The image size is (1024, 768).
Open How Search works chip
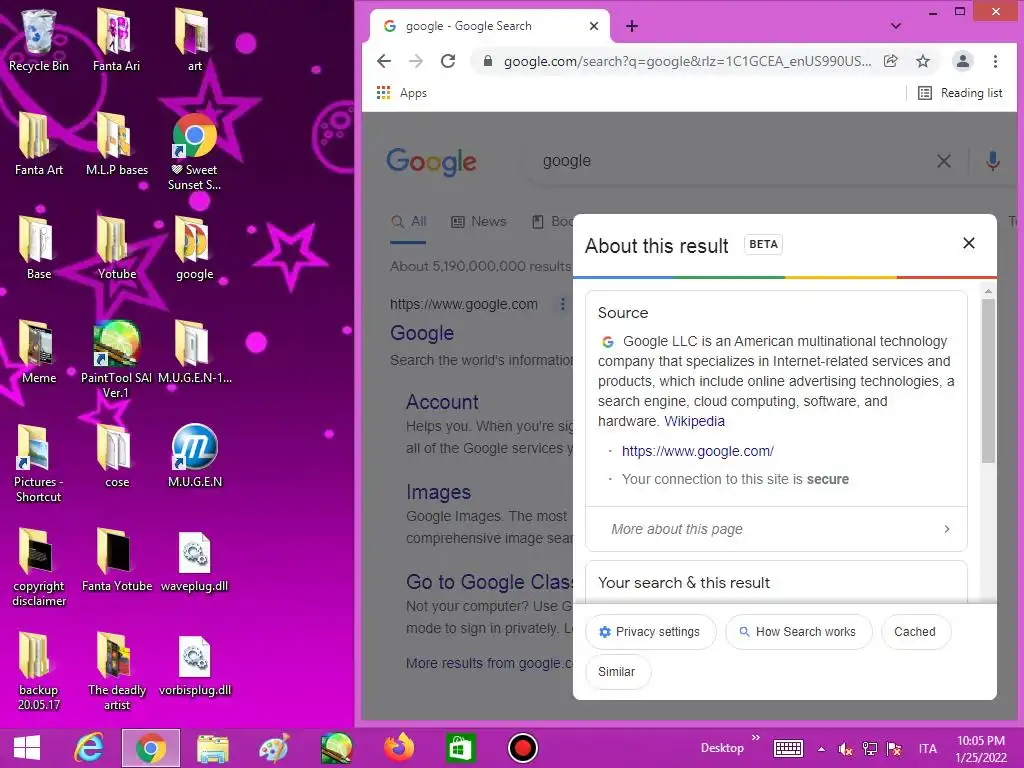tap(798, 632)
